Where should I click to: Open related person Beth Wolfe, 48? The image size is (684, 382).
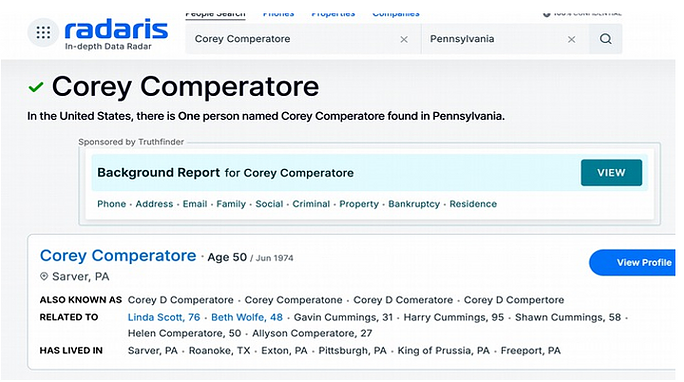[247, 317]
